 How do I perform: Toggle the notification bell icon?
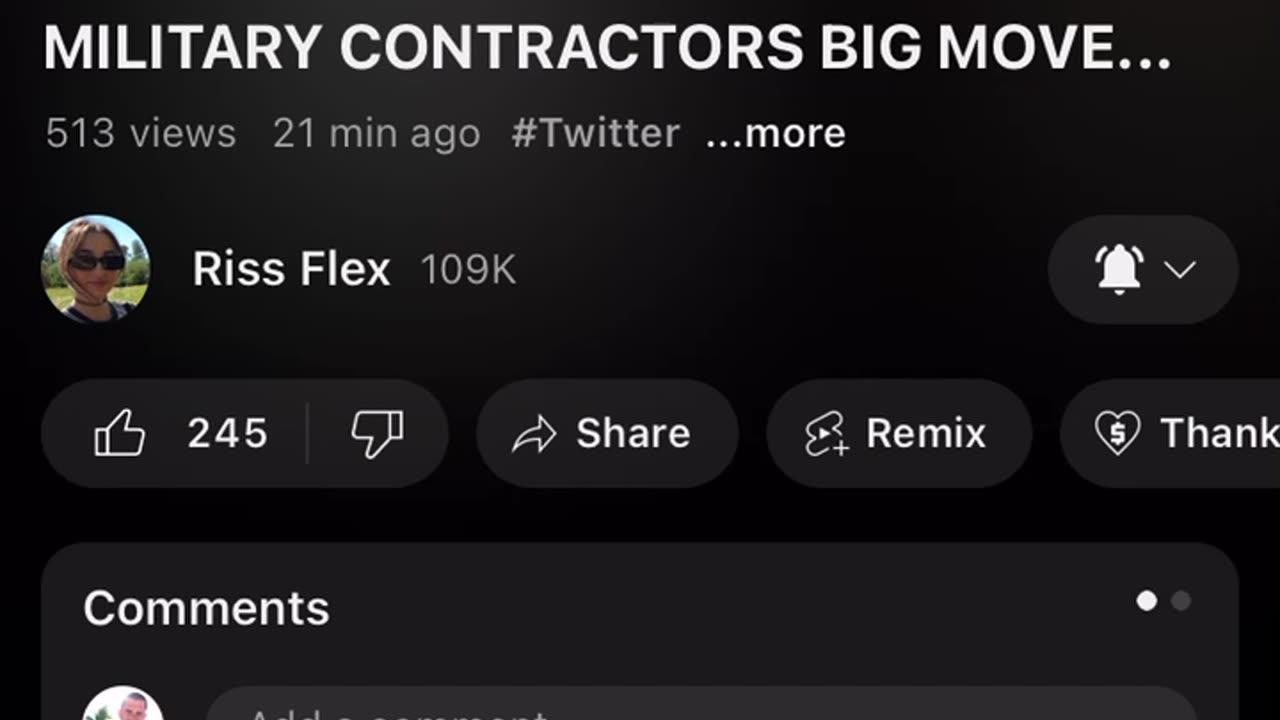tap(1119, 269)
